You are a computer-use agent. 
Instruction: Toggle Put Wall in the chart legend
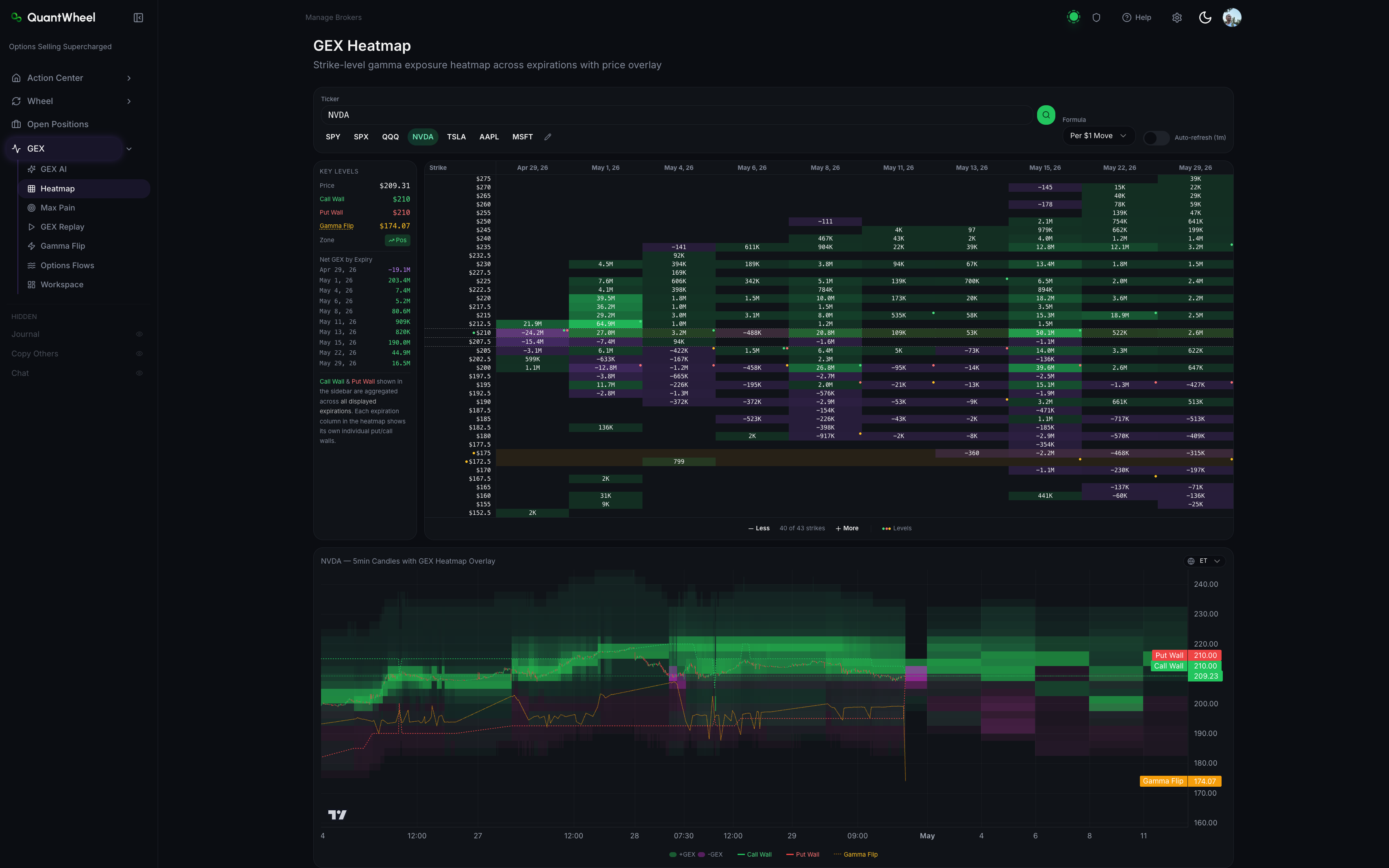803,854
